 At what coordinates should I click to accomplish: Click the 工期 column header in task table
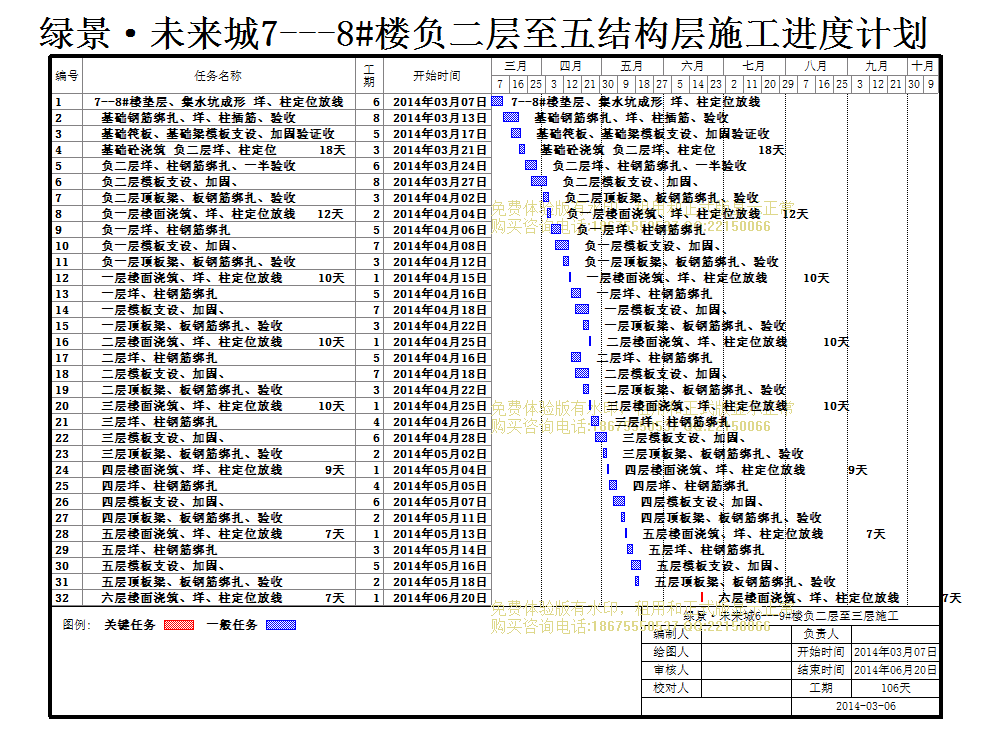(369, 76)
